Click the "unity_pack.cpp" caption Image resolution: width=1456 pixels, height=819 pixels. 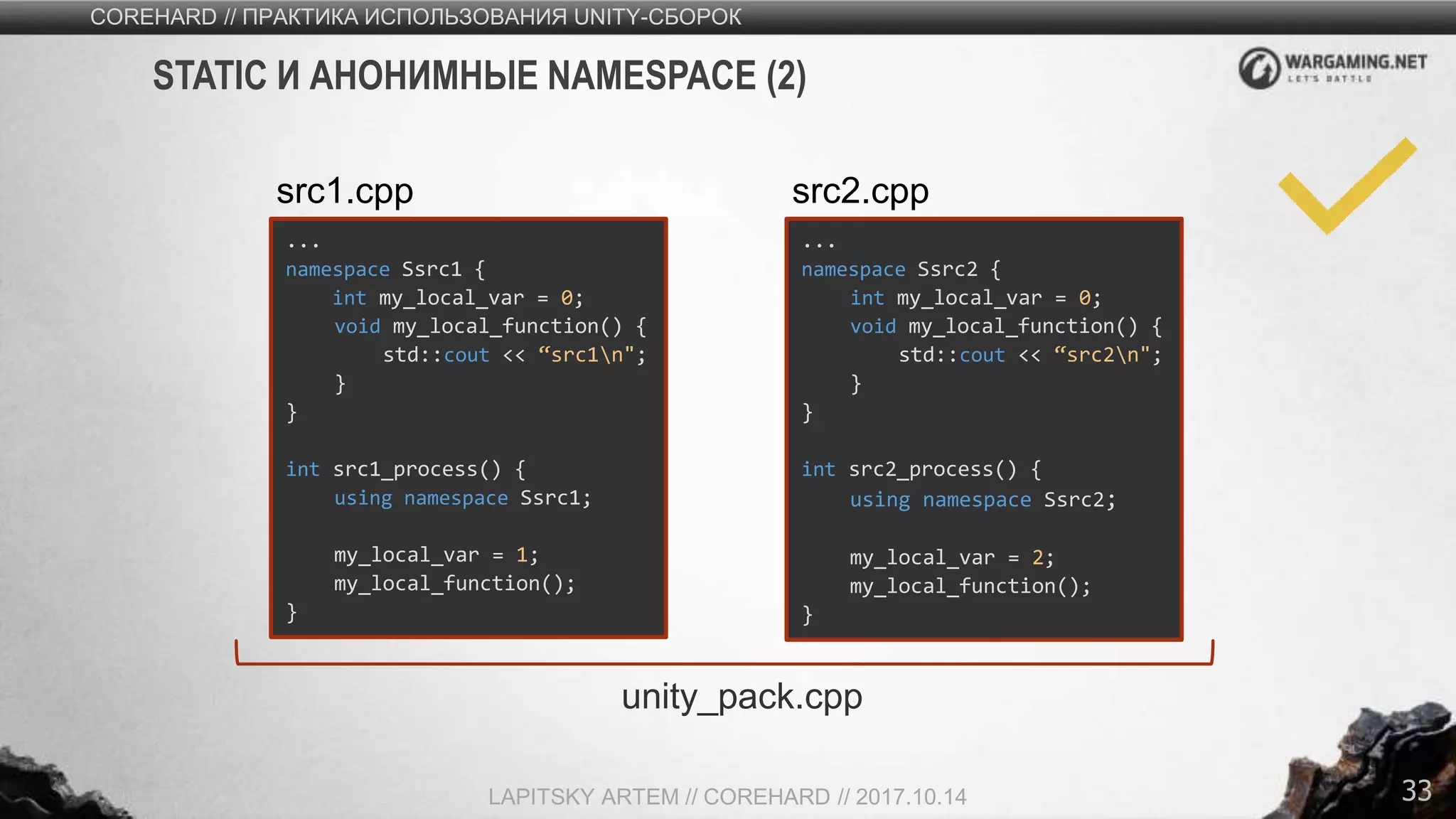pos(742,697)
